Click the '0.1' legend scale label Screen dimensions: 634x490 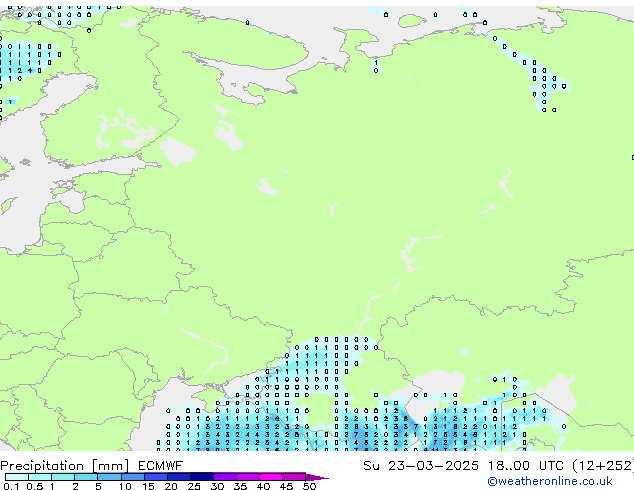(x=11, y=486)
